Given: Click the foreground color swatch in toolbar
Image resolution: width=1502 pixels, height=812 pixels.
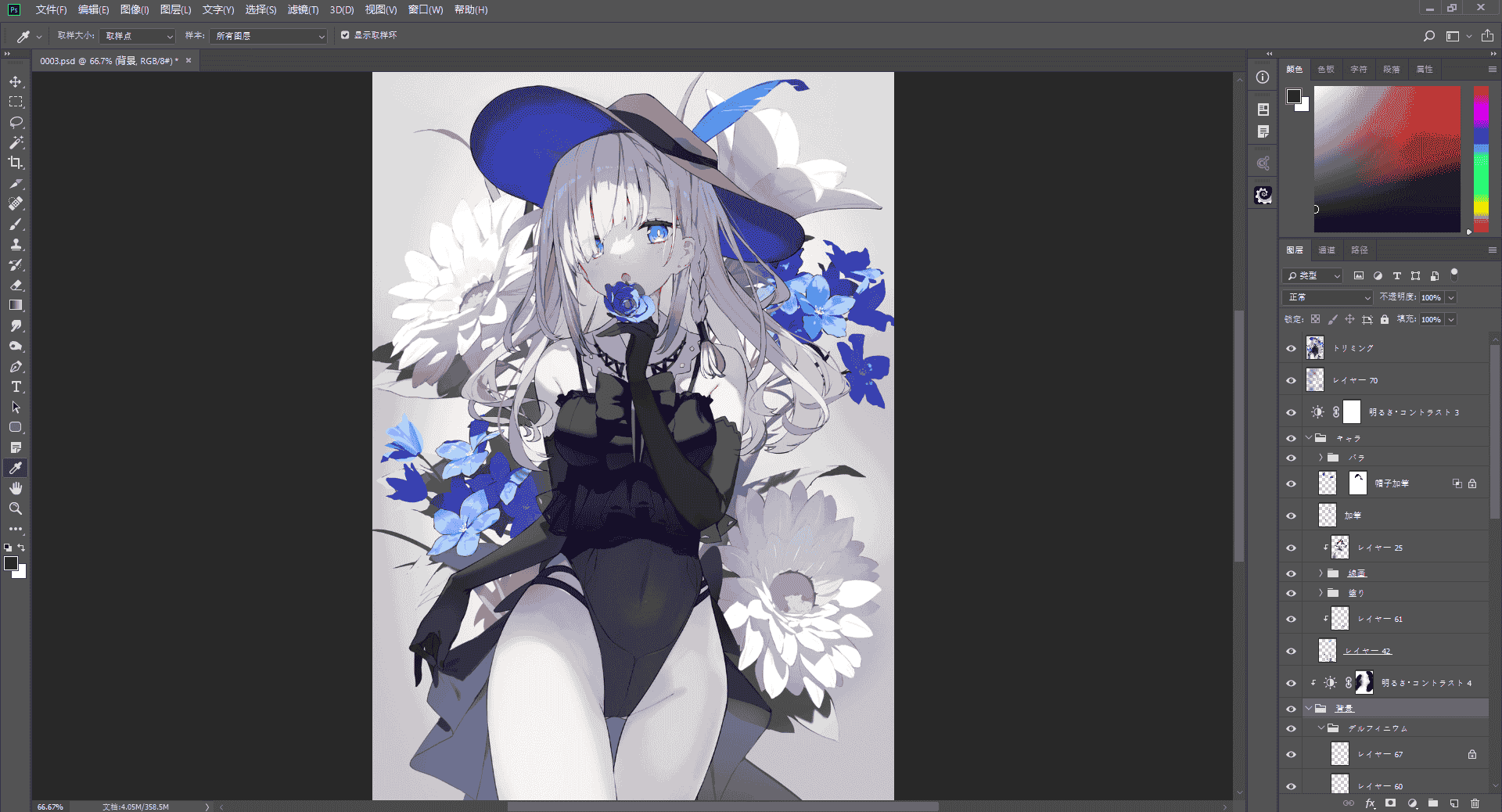Looking at the screenshot, I should click(11, 563).
